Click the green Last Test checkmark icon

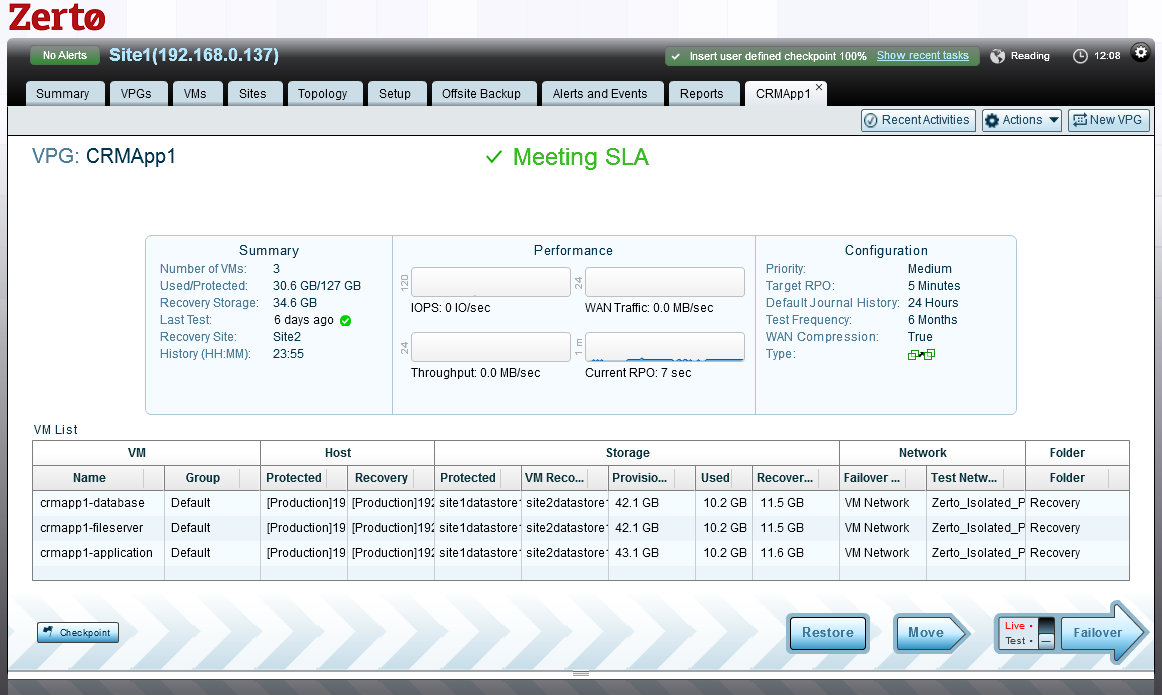click(345, 321)
